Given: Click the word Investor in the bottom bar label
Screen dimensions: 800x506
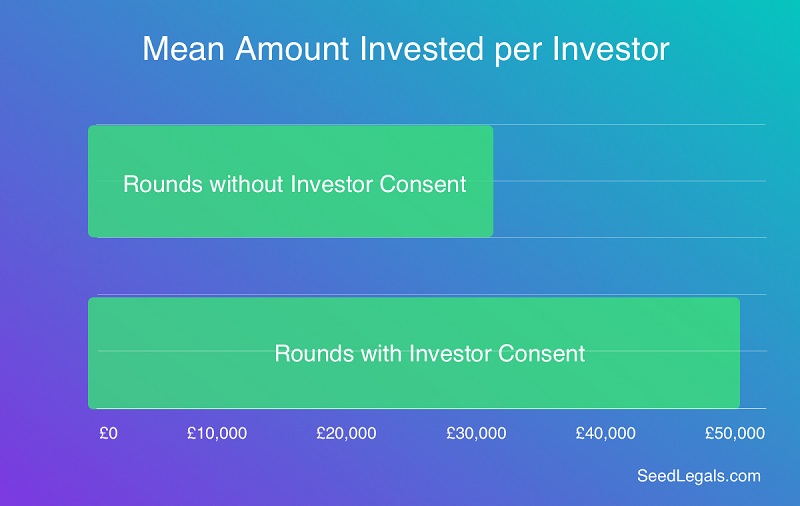Looking at the screenshot, I should (x=449, y=353).
